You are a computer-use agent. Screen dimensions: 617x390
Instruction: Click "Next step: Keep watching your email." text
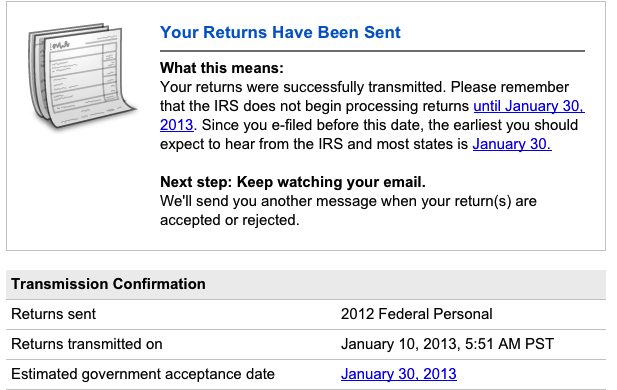293,182
